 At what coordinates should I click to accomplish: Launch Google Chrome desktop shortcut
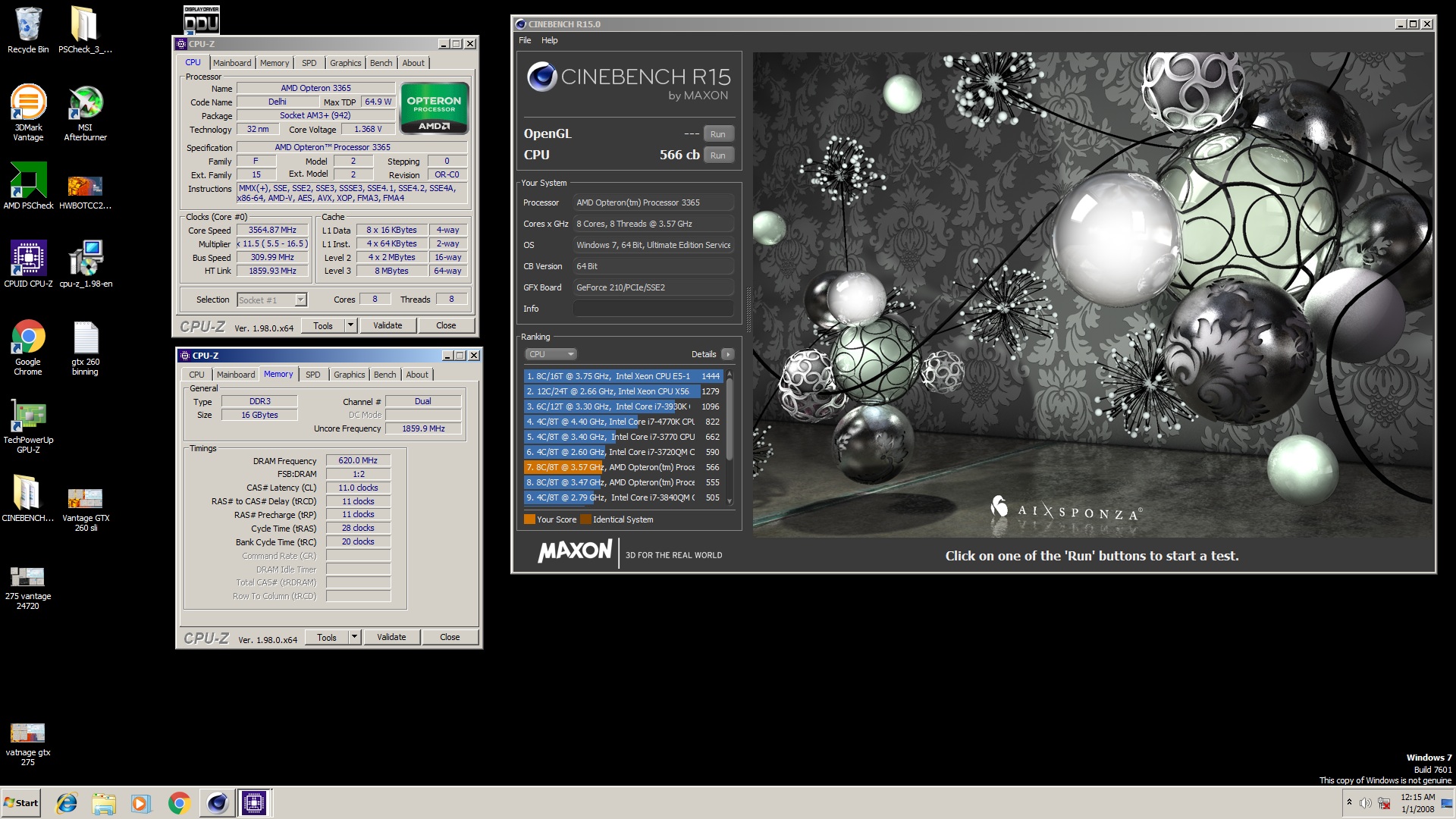28,347
